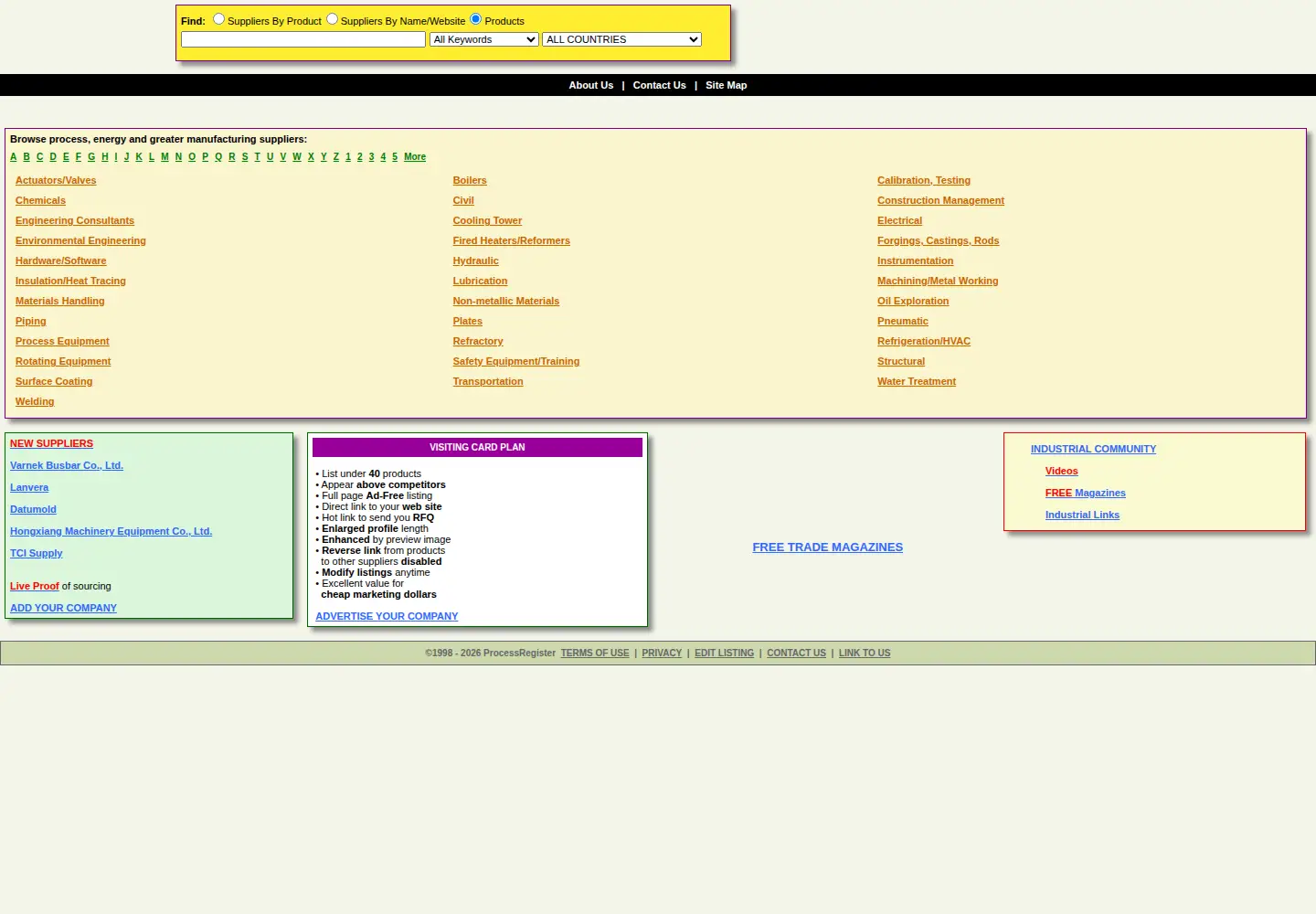The image size is (1316, 914).
Task: Open the INDUSTRIAL COMMUNITY link
Action: [x=1093, y=450]
